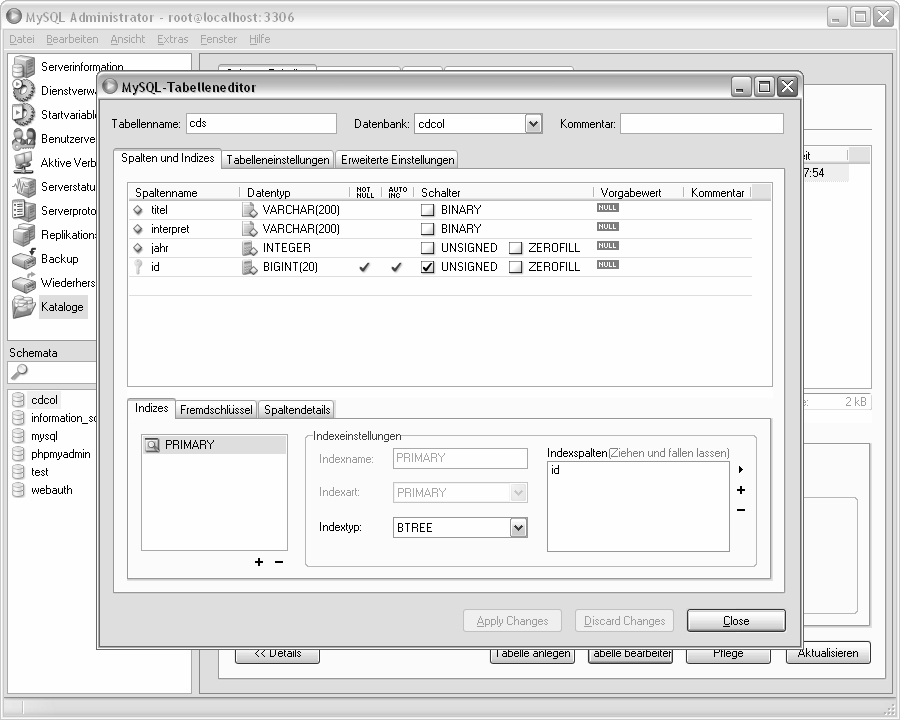Click the minus icon below index list

279,562
